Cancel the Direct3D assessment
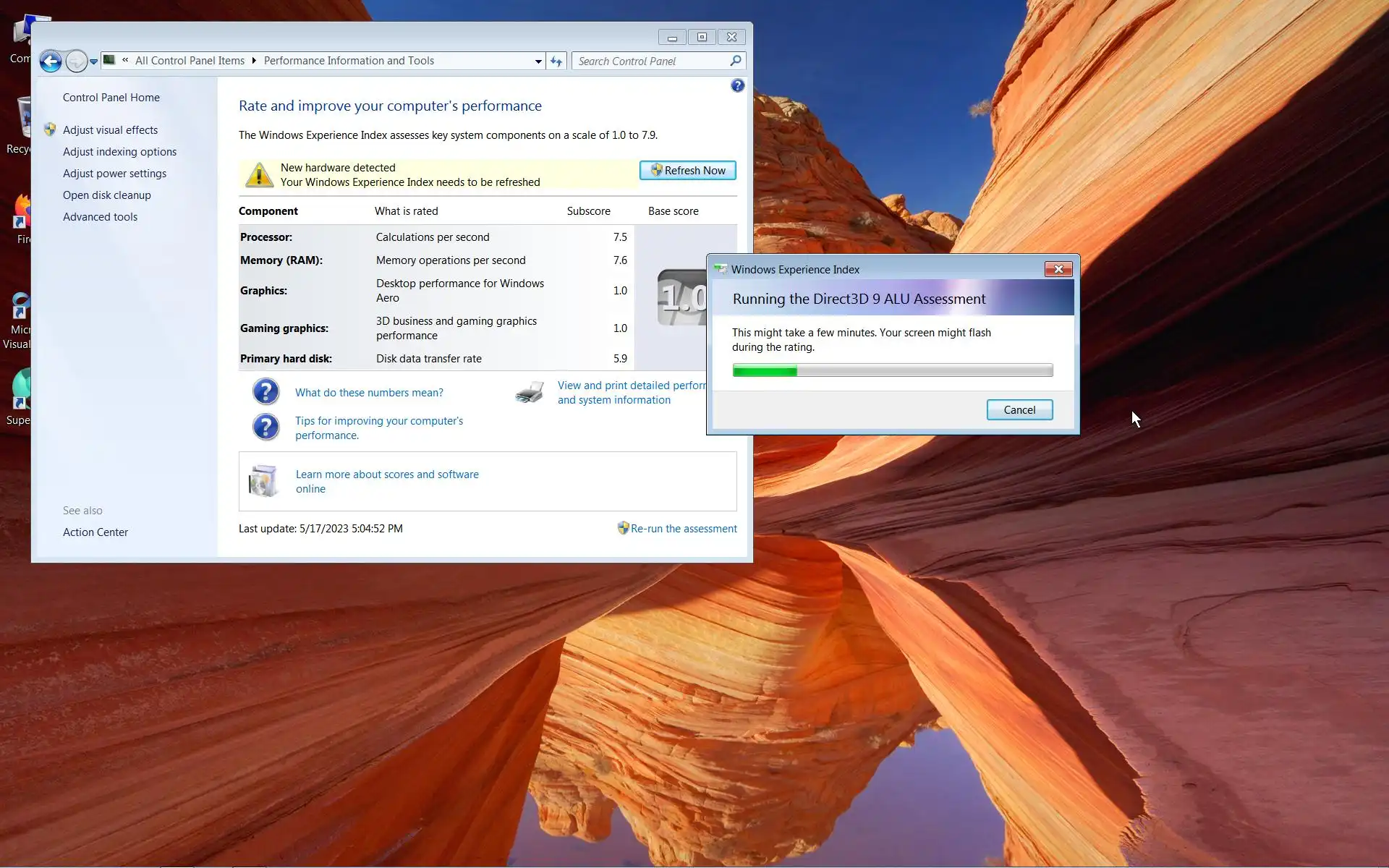 pos(1019,410)
